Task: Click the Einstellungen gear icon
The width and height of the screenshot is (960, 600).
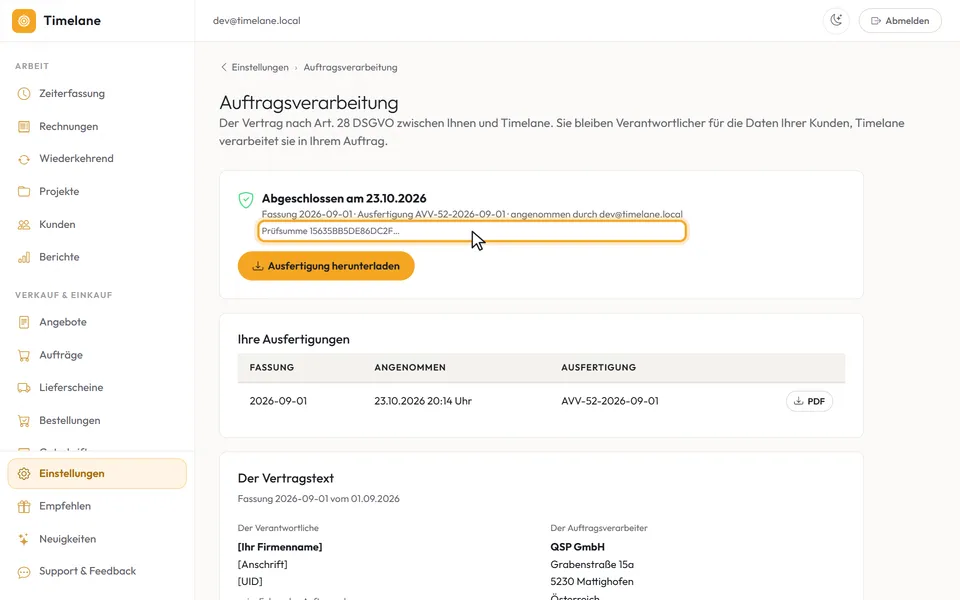Action: (24, 474)
